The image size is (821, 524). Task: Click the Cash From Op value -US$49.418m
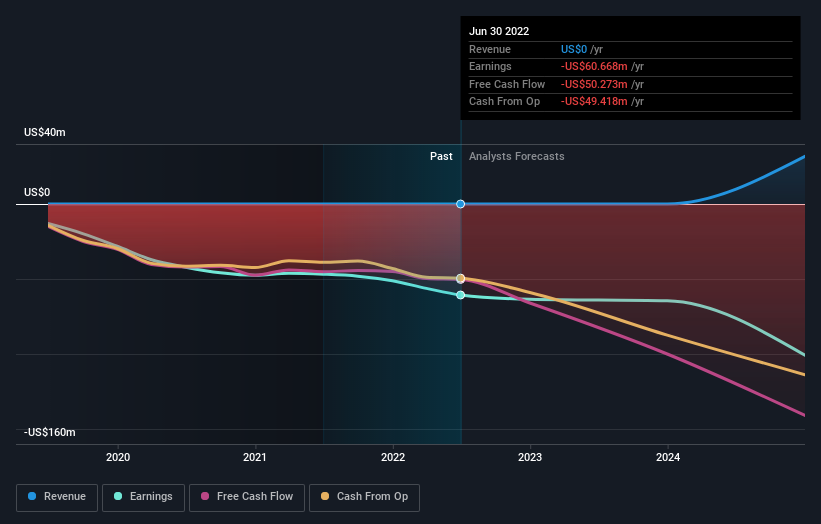[594, 102]
